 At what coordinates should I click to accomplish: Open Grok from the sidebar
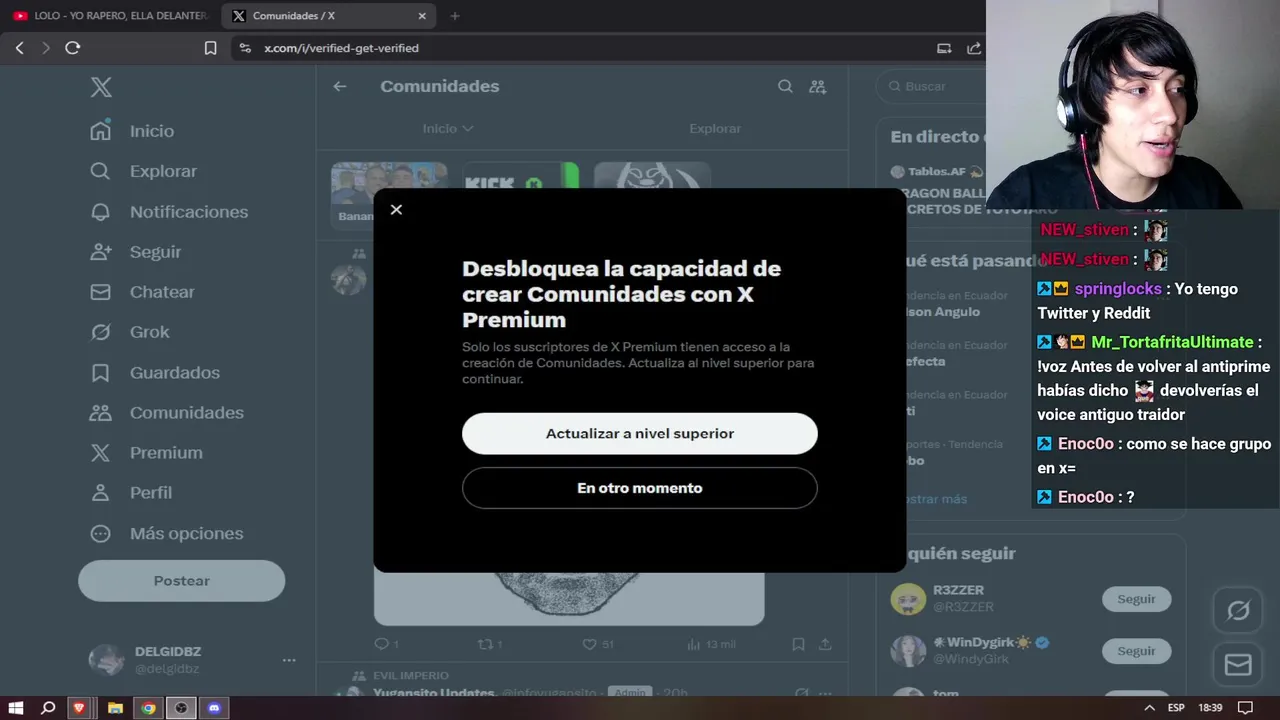coord(130,332)
